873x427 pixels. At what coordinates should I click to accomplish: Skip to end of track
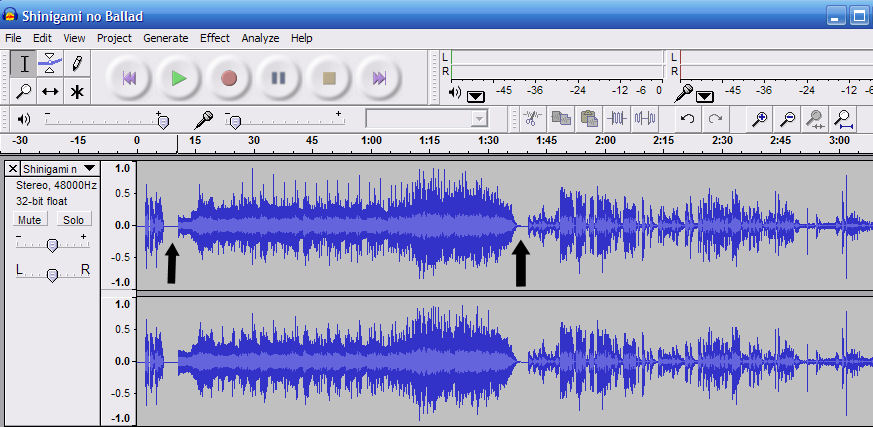tap(379, 78)
